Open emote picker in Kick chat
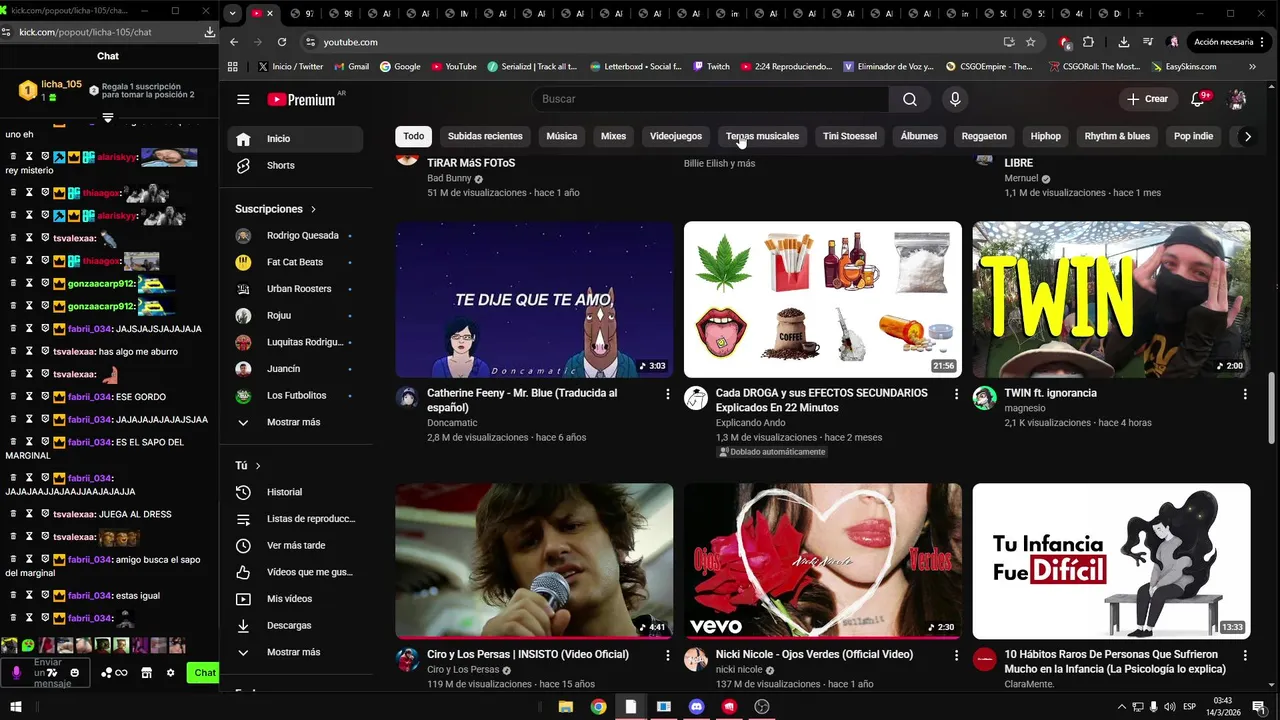This screenshot has height=720, width=1280. [x=74, y=673]
